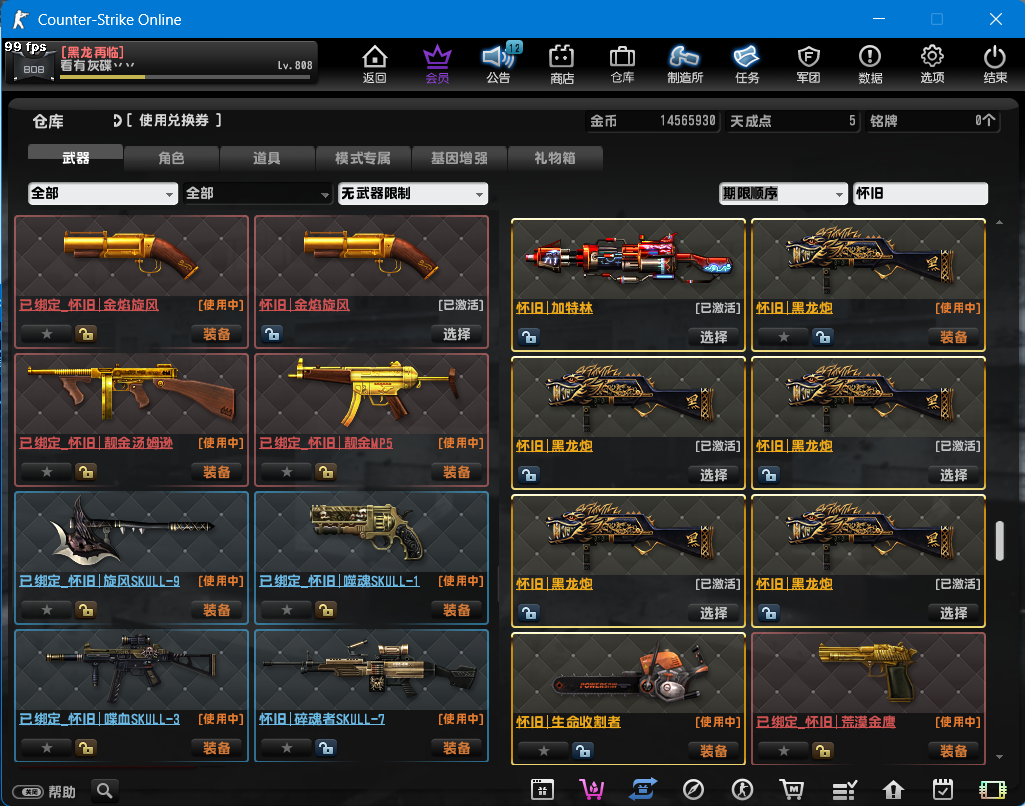Open the 公告 announcements speaker icon
Screen dimensions: 1025x806
499,64
